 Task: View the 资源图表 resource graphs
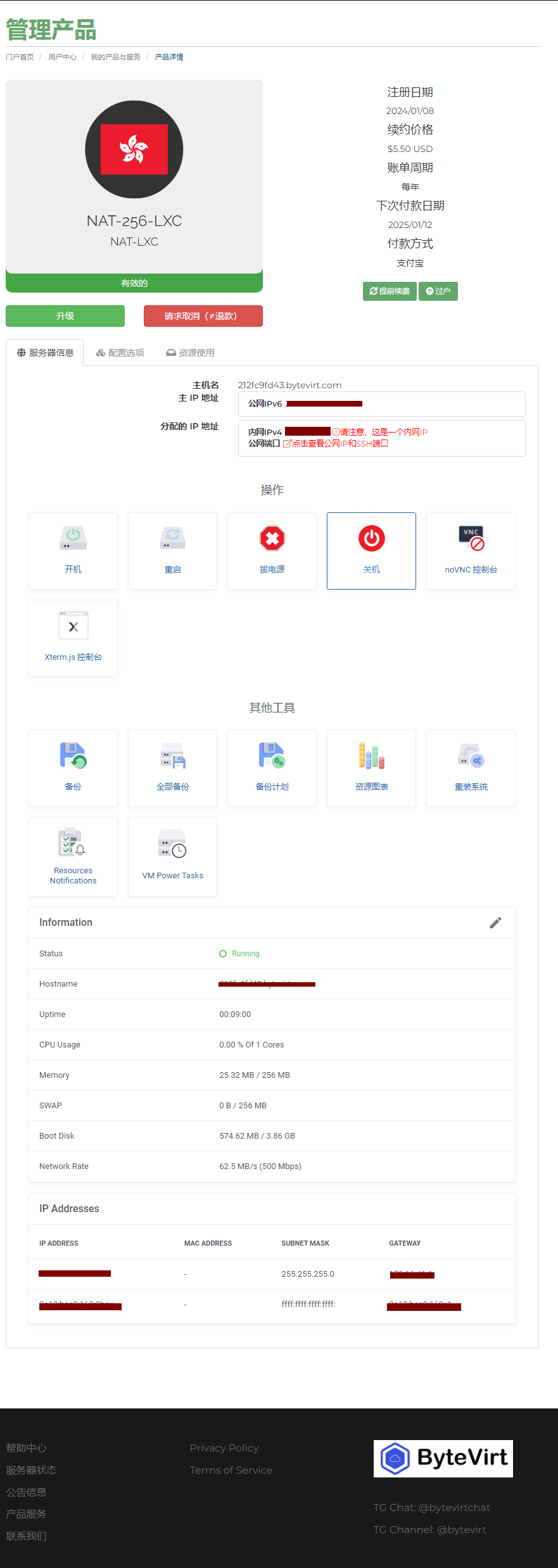(x=371, y=756)
